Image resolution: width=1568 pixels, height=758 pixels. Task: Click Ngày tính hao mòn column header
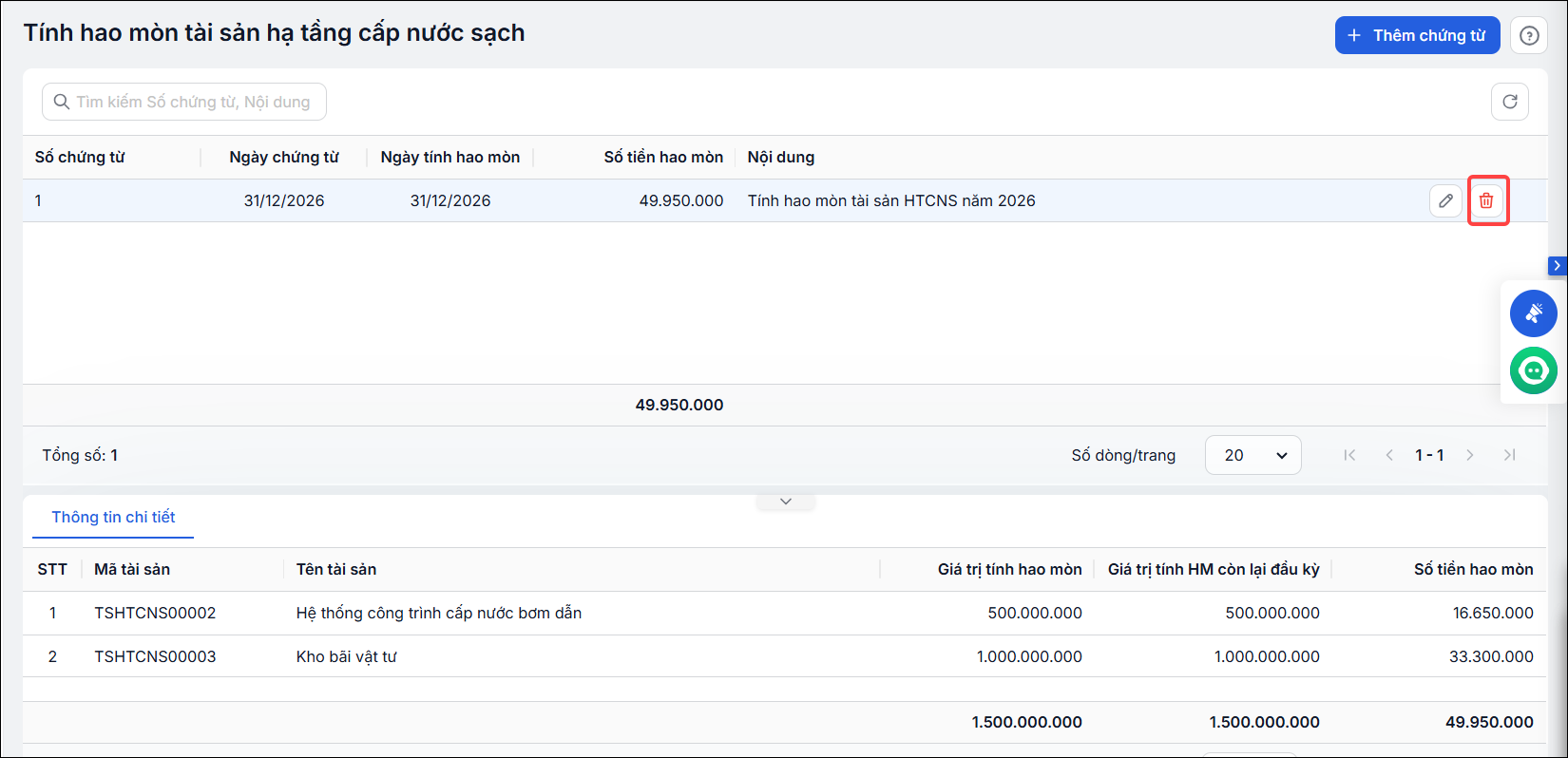(x=450, y=157)
